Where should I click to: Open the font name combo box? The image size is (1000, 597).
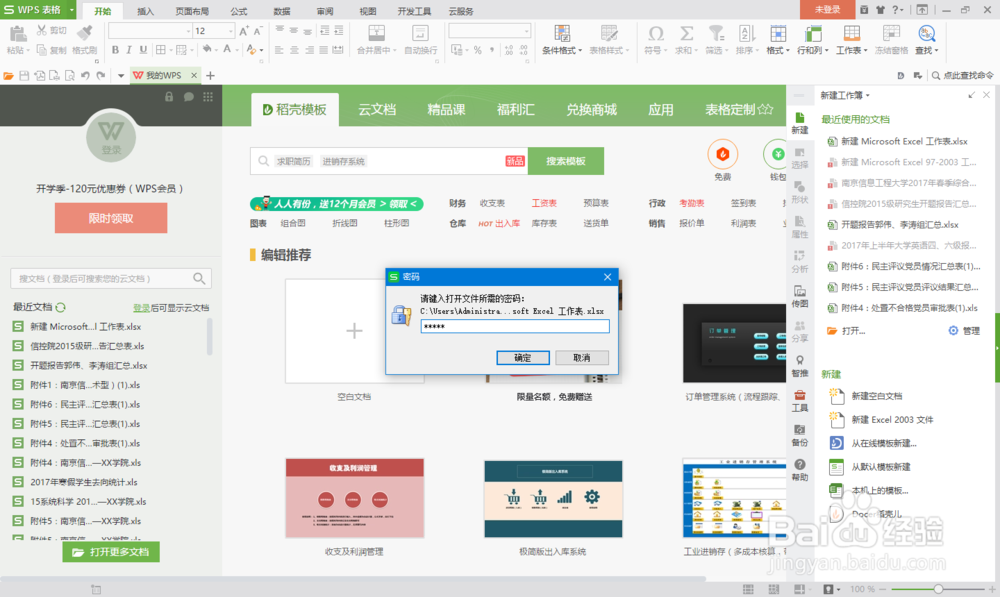tap(150, 31)
